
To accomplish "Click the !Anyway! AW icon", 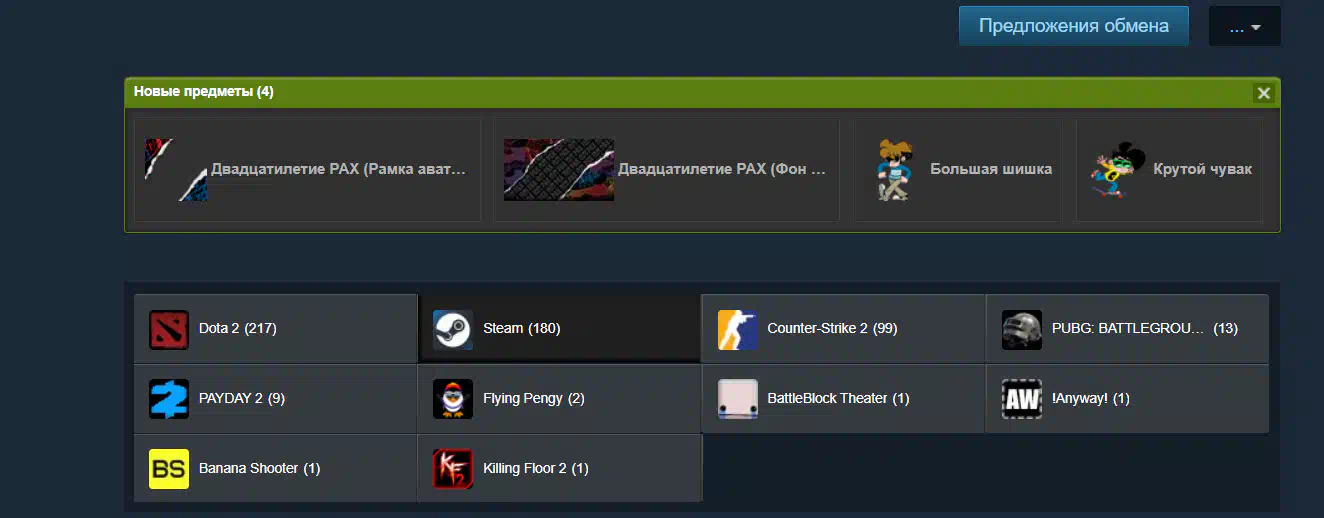I will [x=1022, y=399].
